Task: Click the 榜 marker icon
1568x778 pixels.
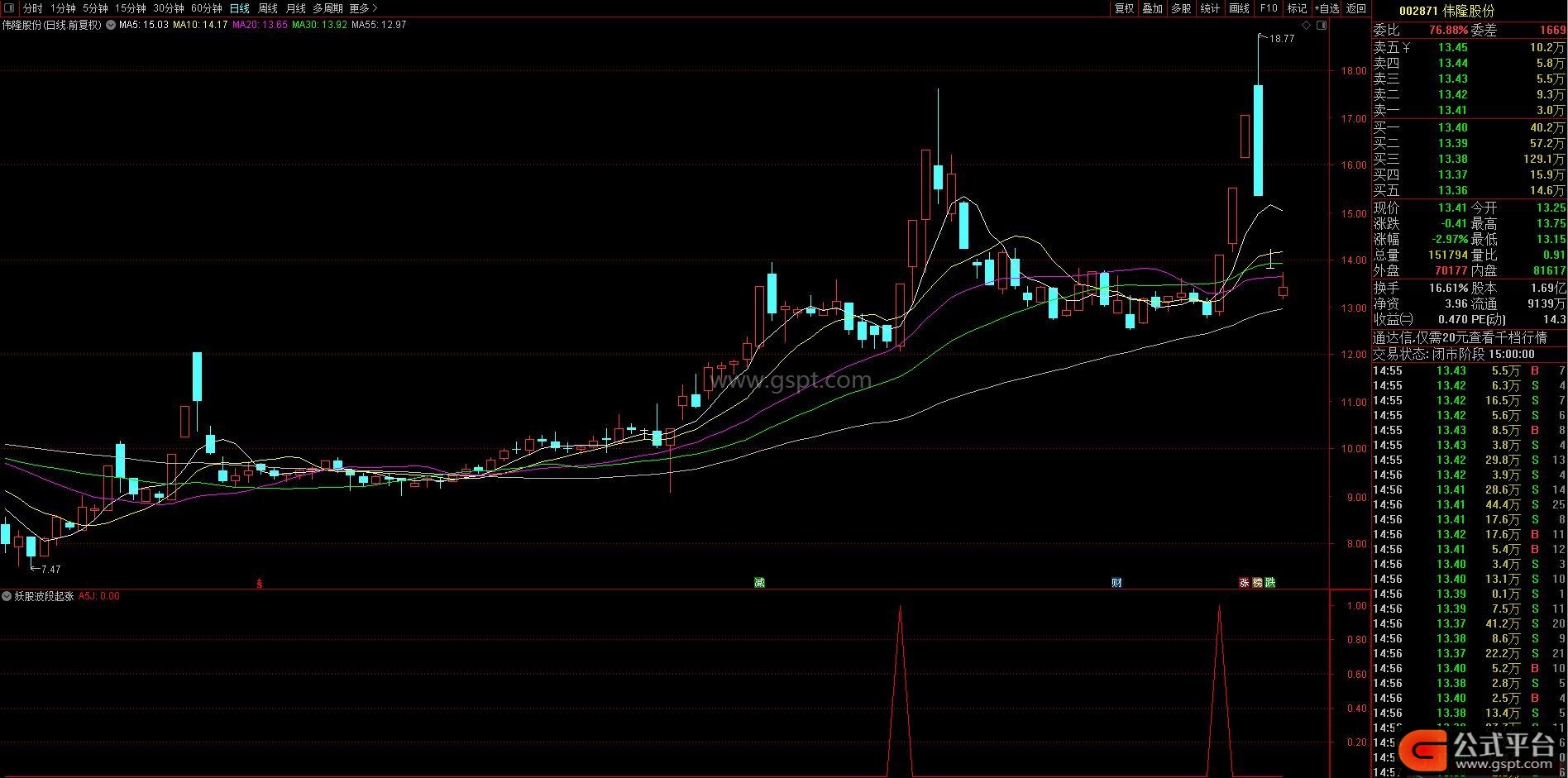Action: click(1257, 583)
